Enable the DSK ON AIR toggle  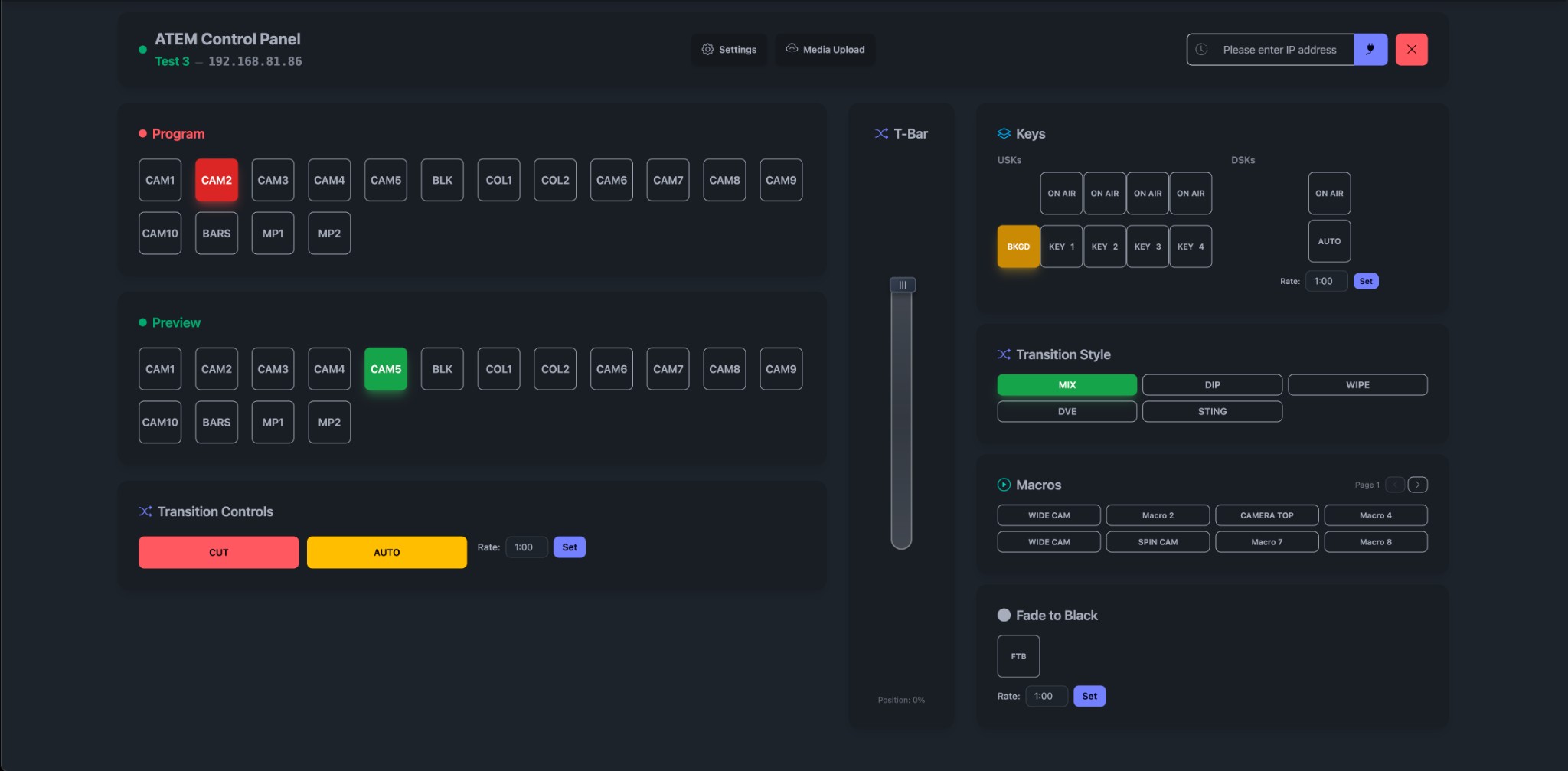[x=1329, y=193]
